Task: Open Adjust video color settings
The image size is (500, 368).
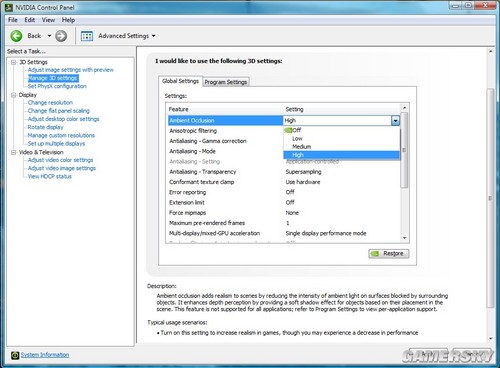Action: point(60,160)
